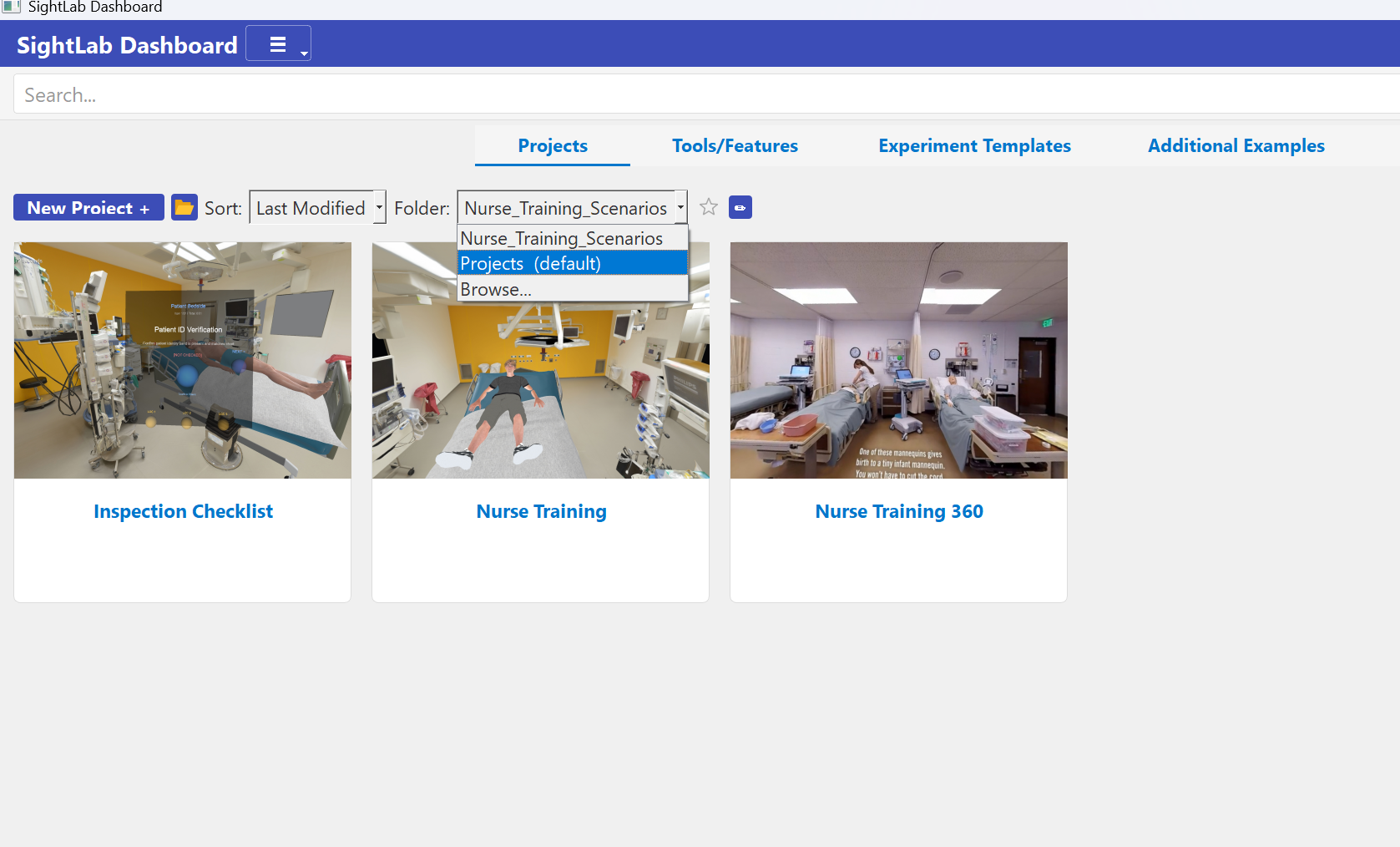Open the Nurse Training 360 title link

click(898, 511)
